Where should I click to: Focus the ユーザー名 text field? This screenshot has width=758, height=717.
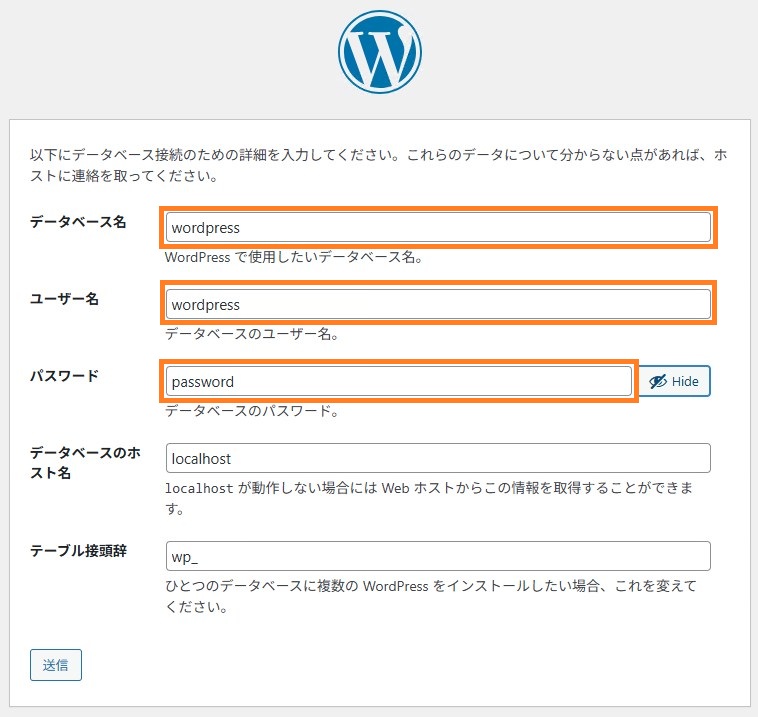click(438, 304)
